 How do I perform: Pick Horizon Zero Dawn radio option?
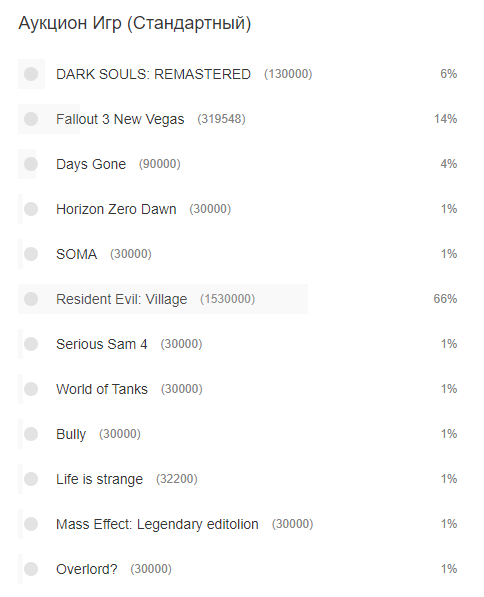(x=31, y=209)
